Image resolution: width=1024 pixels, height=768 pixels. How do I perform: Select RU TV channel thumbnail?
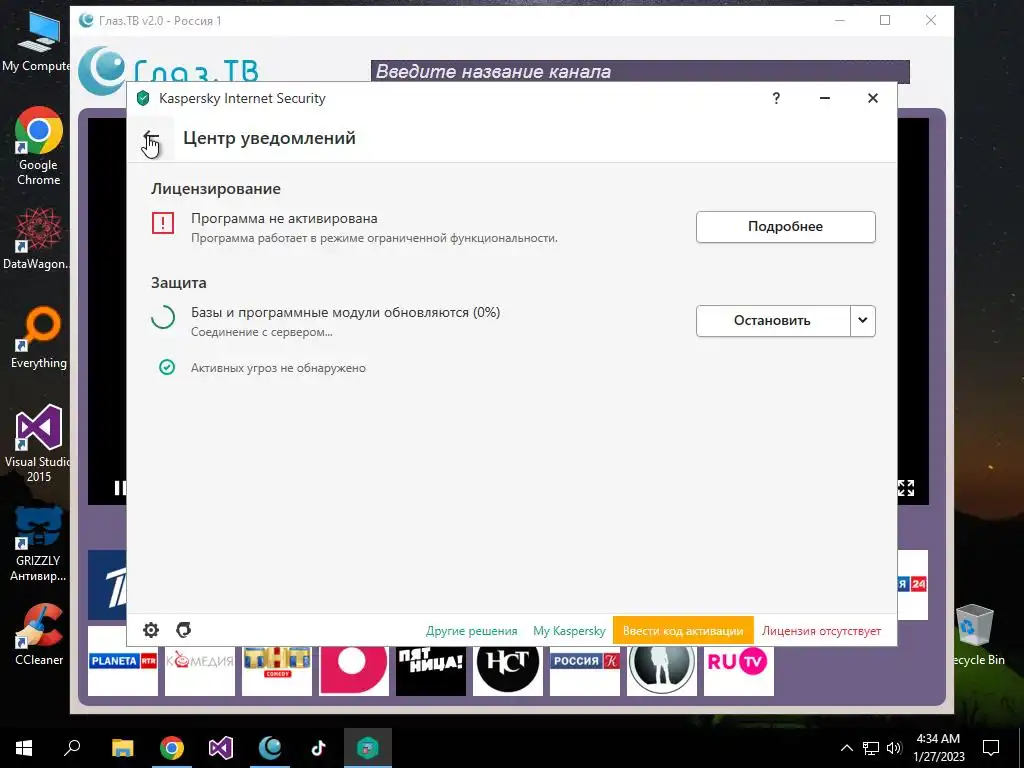[x=739, y=671]
